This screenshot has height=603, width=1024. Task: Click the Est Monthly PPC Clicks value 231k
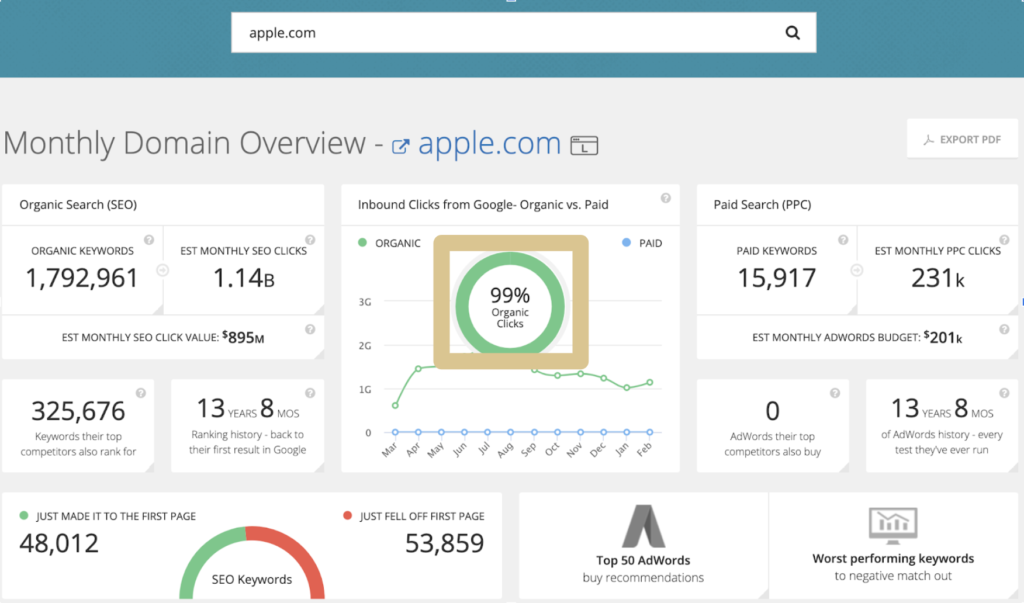tap(938, 278)
